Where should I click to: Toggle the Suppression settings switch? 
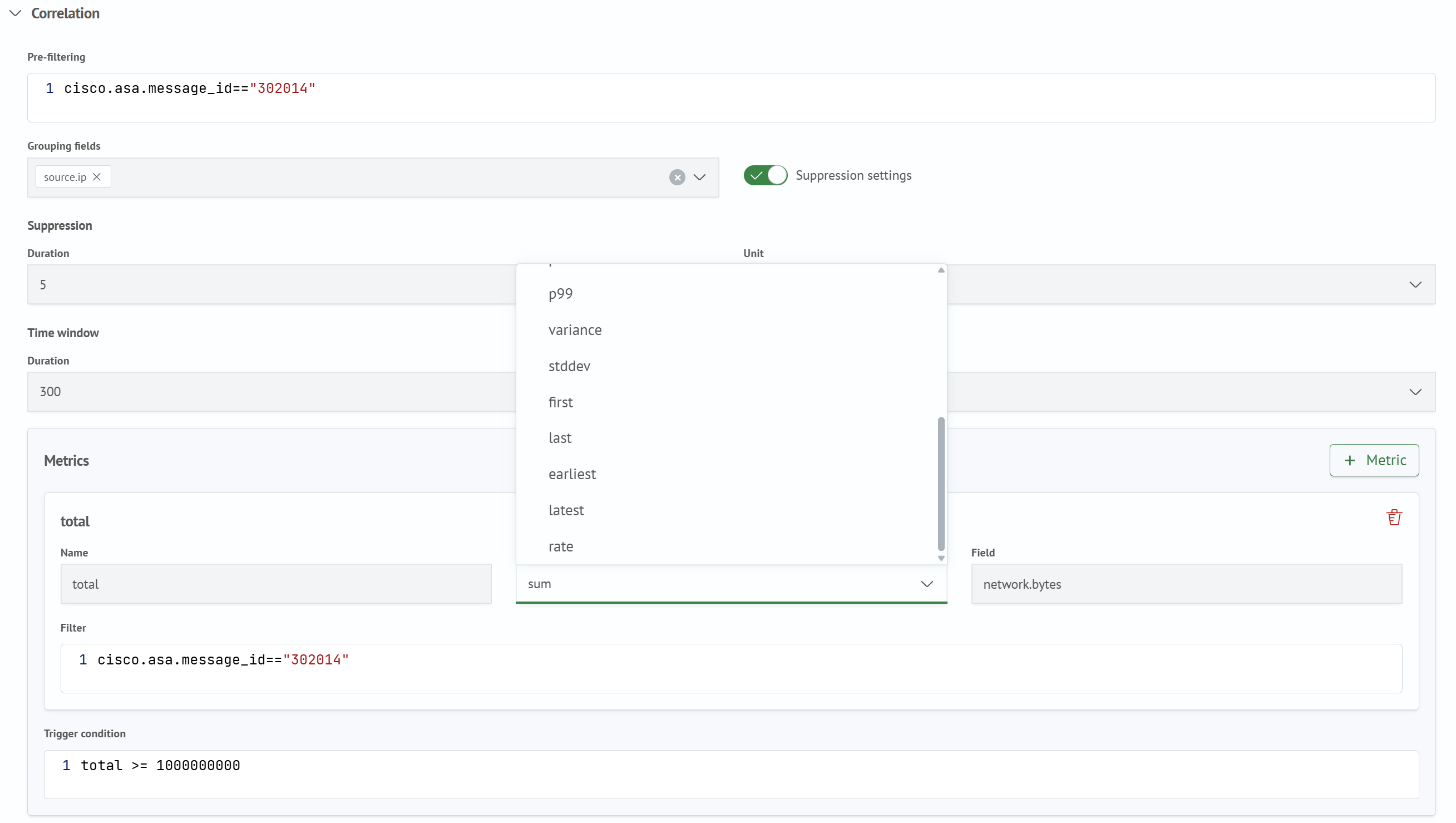click(766, 175)
